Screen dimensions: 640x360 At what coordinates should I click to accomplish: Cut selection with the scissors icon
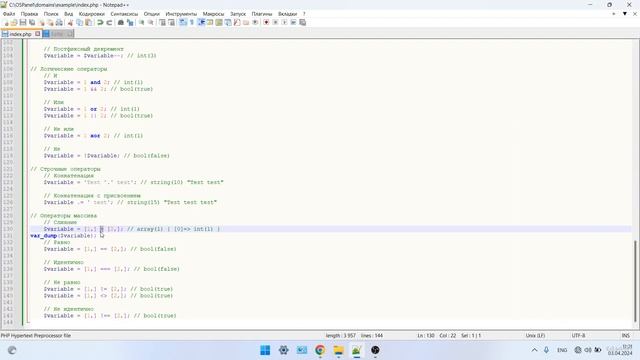[70, 22]
